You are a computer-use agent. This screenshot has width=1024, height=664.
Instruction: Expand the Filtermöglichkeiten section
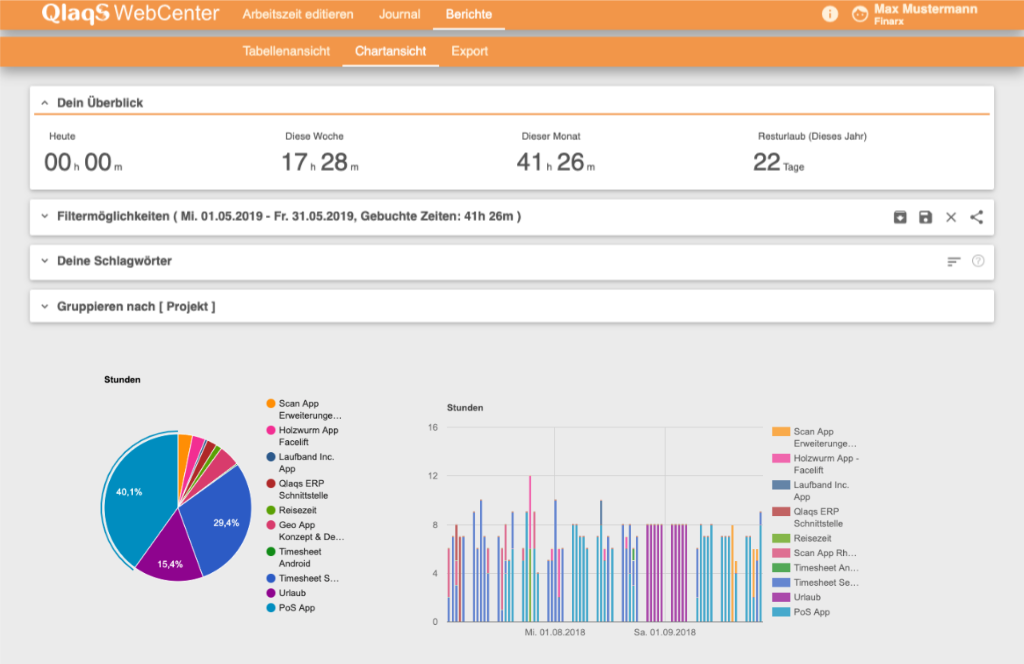pos(44,216)
